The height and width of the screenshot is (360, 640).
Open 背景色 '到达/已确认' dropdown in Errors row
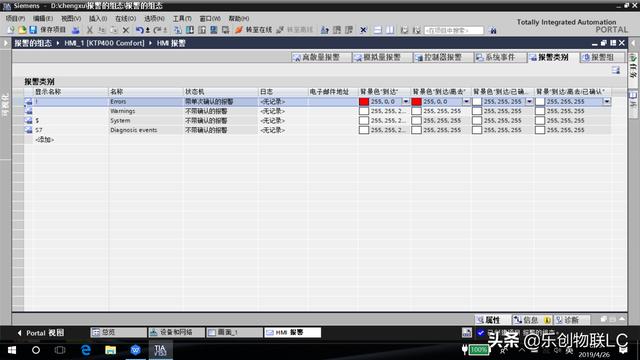coord(529,101)
